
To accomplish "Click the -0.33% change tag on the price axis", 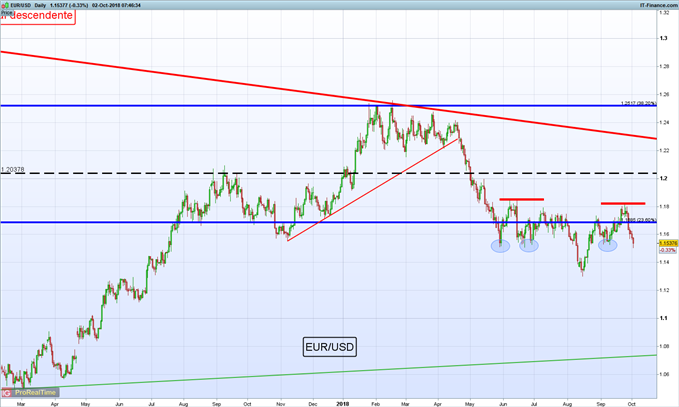I will click(x=668, y=250).
